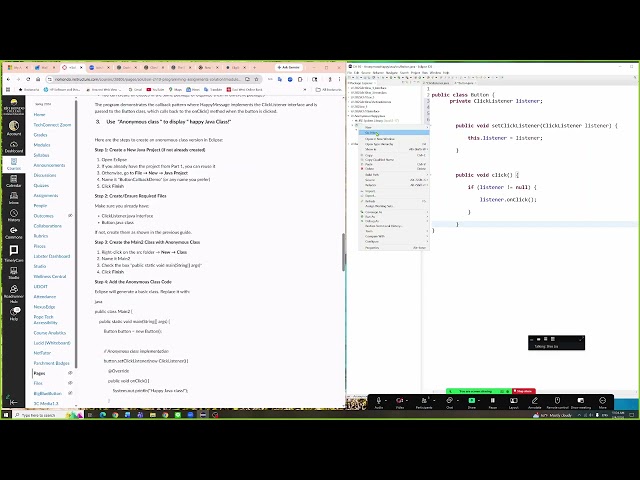The image size is (640, 480).
Task: Expand Debug As submenu in context menu
Action: tap(394, 221)
